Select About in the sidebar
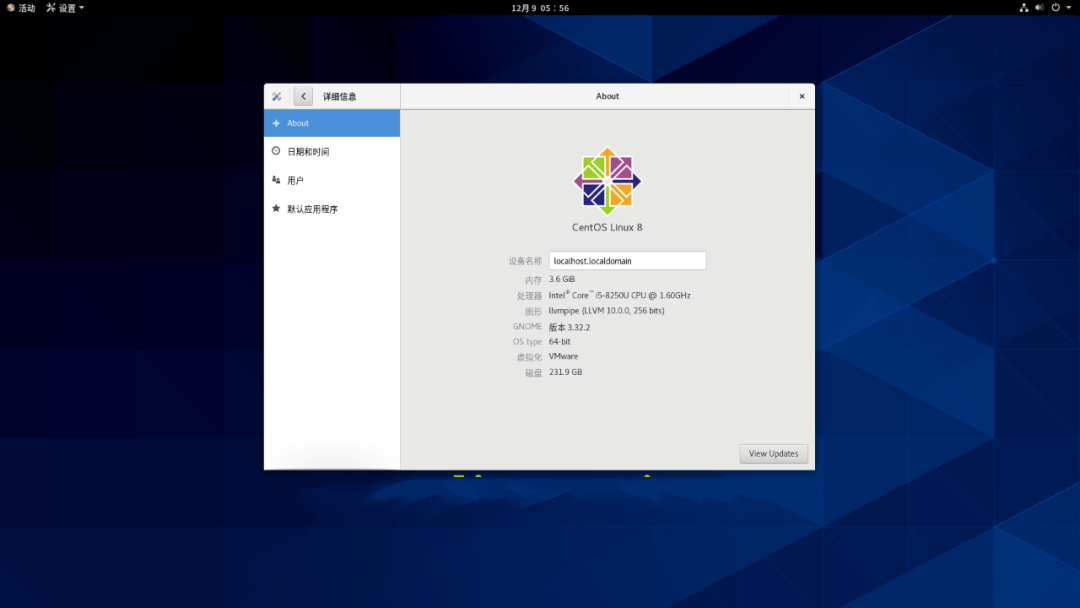The width and height of the screenshot is (1080, 608). (331, 123)
